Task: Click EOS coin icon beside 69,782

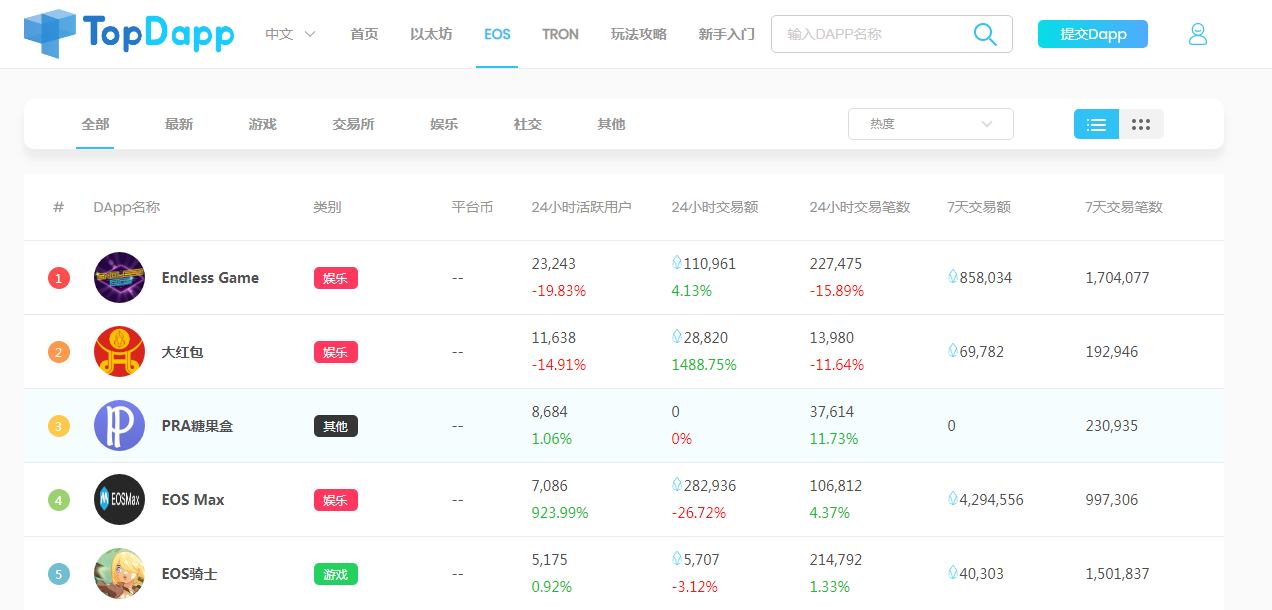Action: click(x=952, y=351)
